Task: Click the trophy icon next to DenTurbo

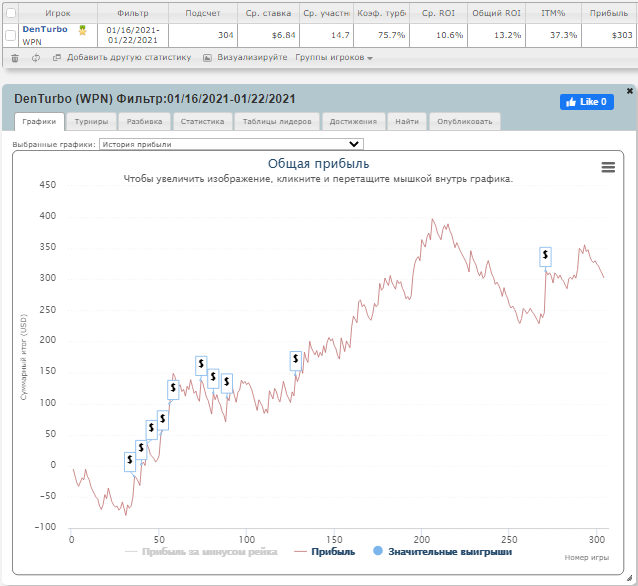Action: (x=83, y=31)
